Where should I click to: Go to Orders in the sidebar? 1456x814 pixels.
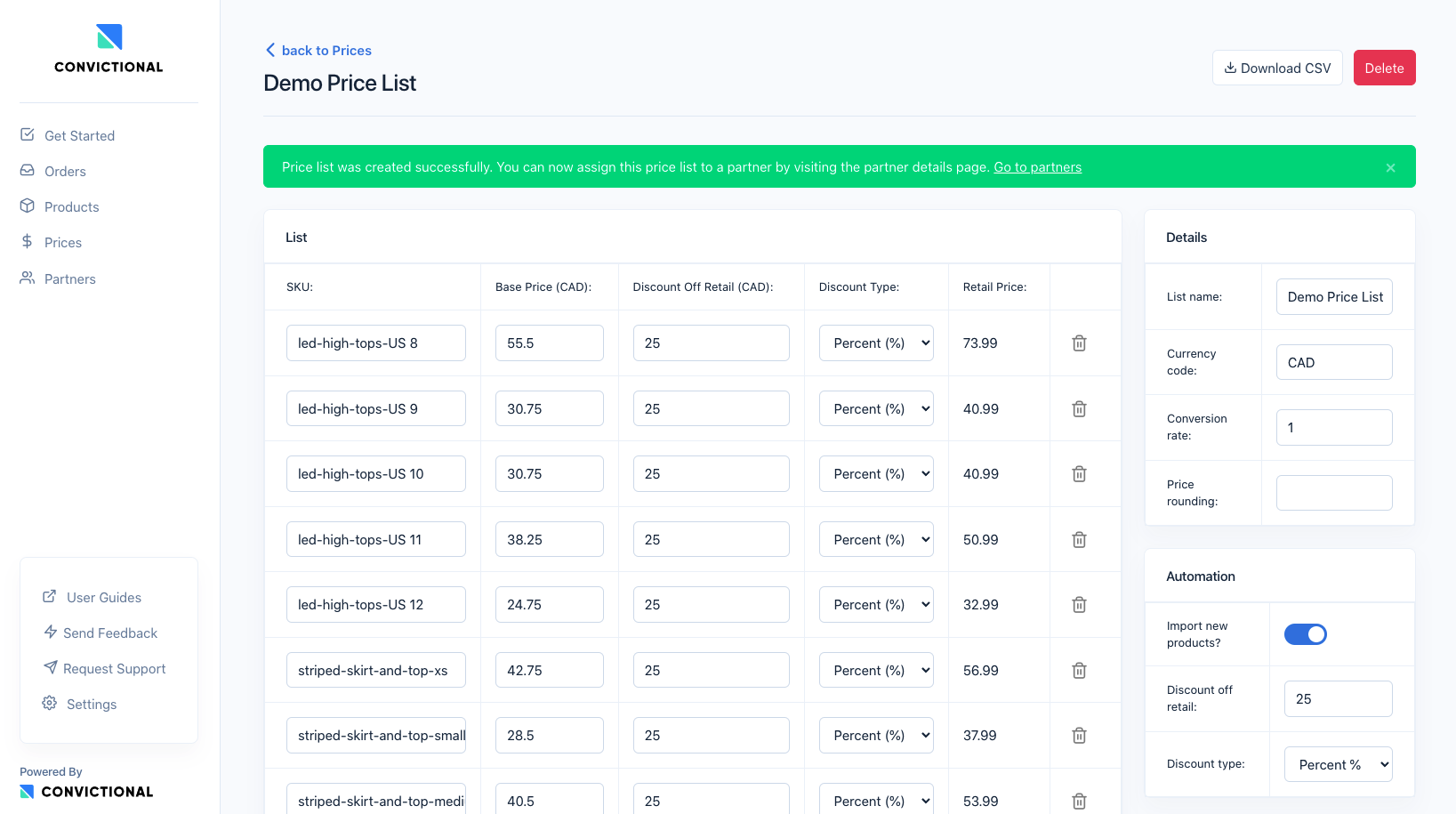click(65, 172)
